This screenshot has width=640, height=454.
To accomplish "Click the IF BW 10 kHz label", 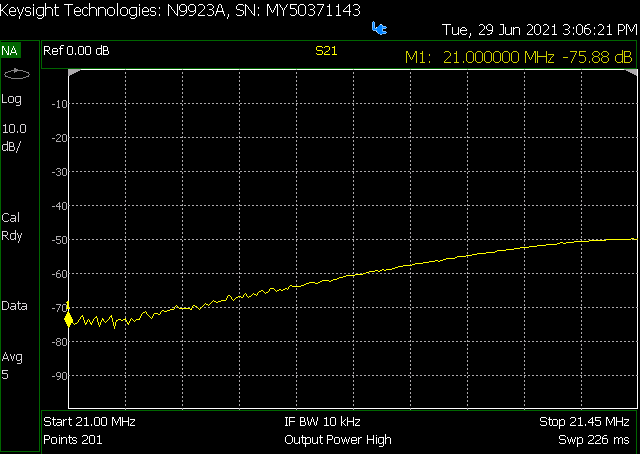I will click(x=322, y=421).
